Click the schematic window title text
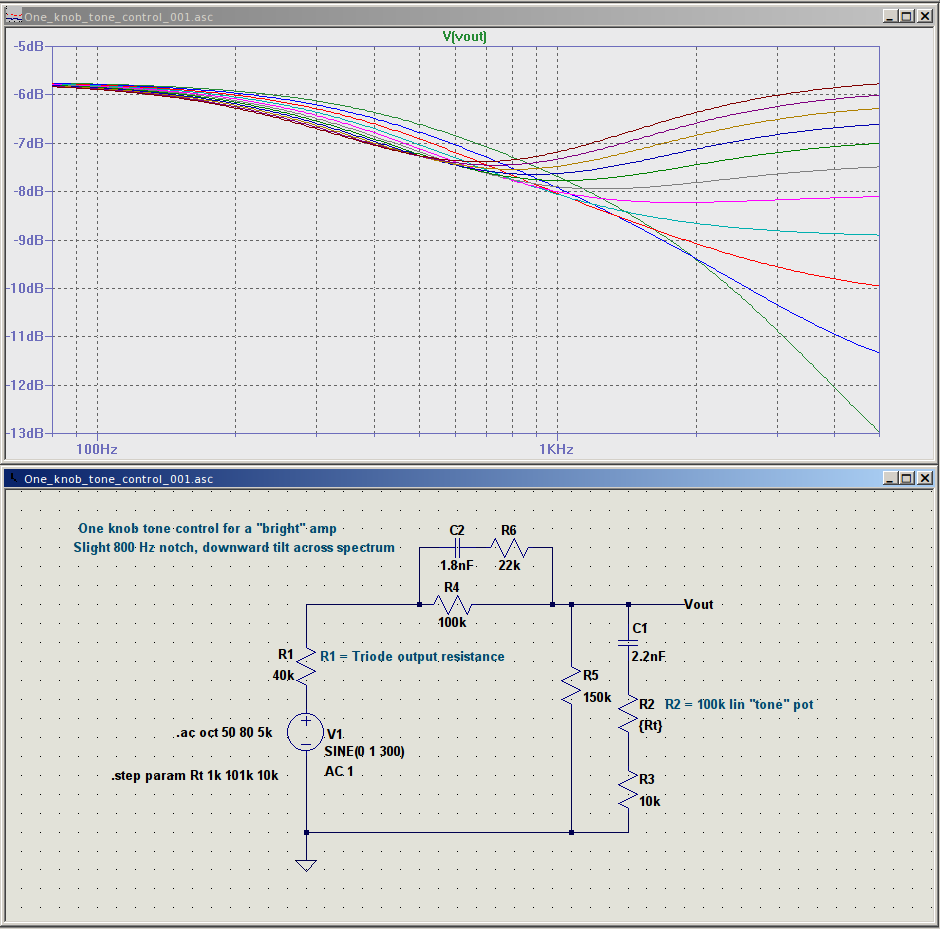Screen dimensions: 940x930 pyautogui.click(x=118, y=478)
